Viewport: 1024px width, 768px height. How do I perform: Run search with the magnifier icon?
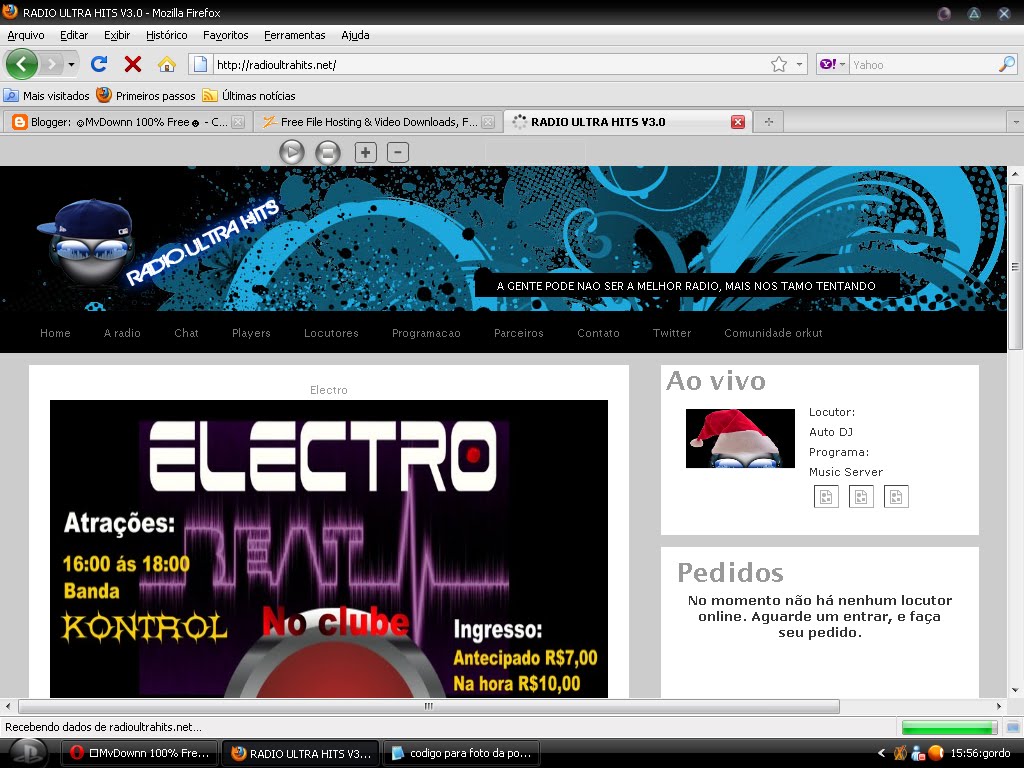coord(1007,64)
